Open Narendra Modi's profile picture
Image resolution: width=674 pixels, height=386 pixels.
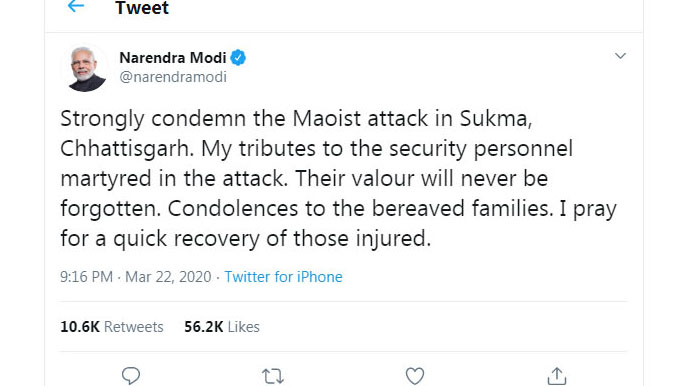tap(86, 68)
